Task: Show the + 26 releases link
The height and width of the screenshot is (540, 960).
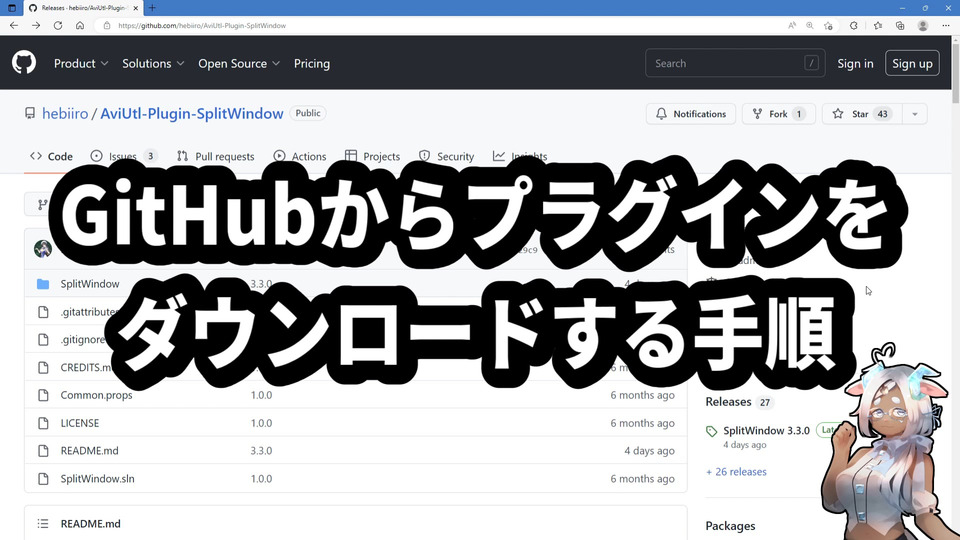Action: point(736,472)
